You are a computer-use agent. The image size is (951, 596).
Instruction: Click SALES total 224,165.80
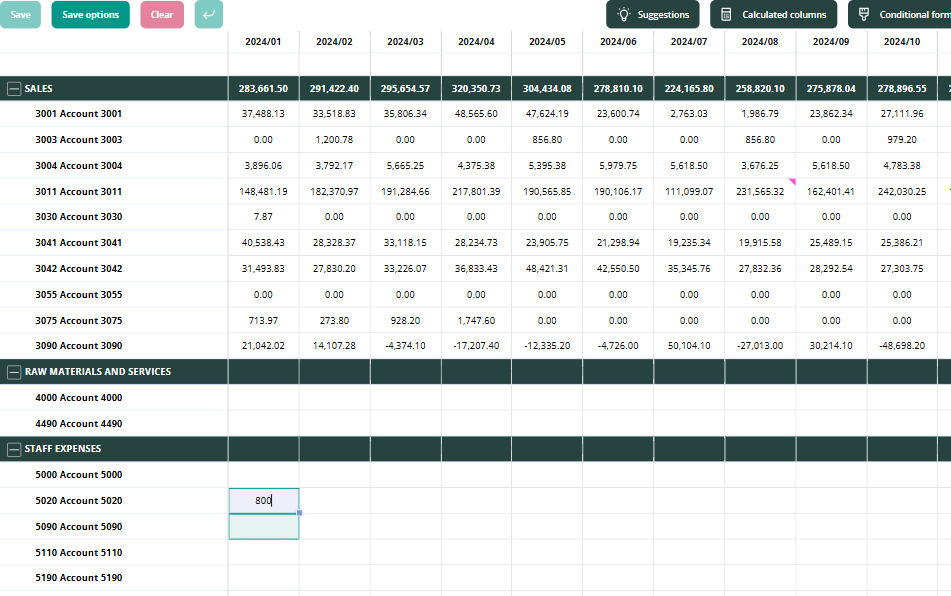689,89
